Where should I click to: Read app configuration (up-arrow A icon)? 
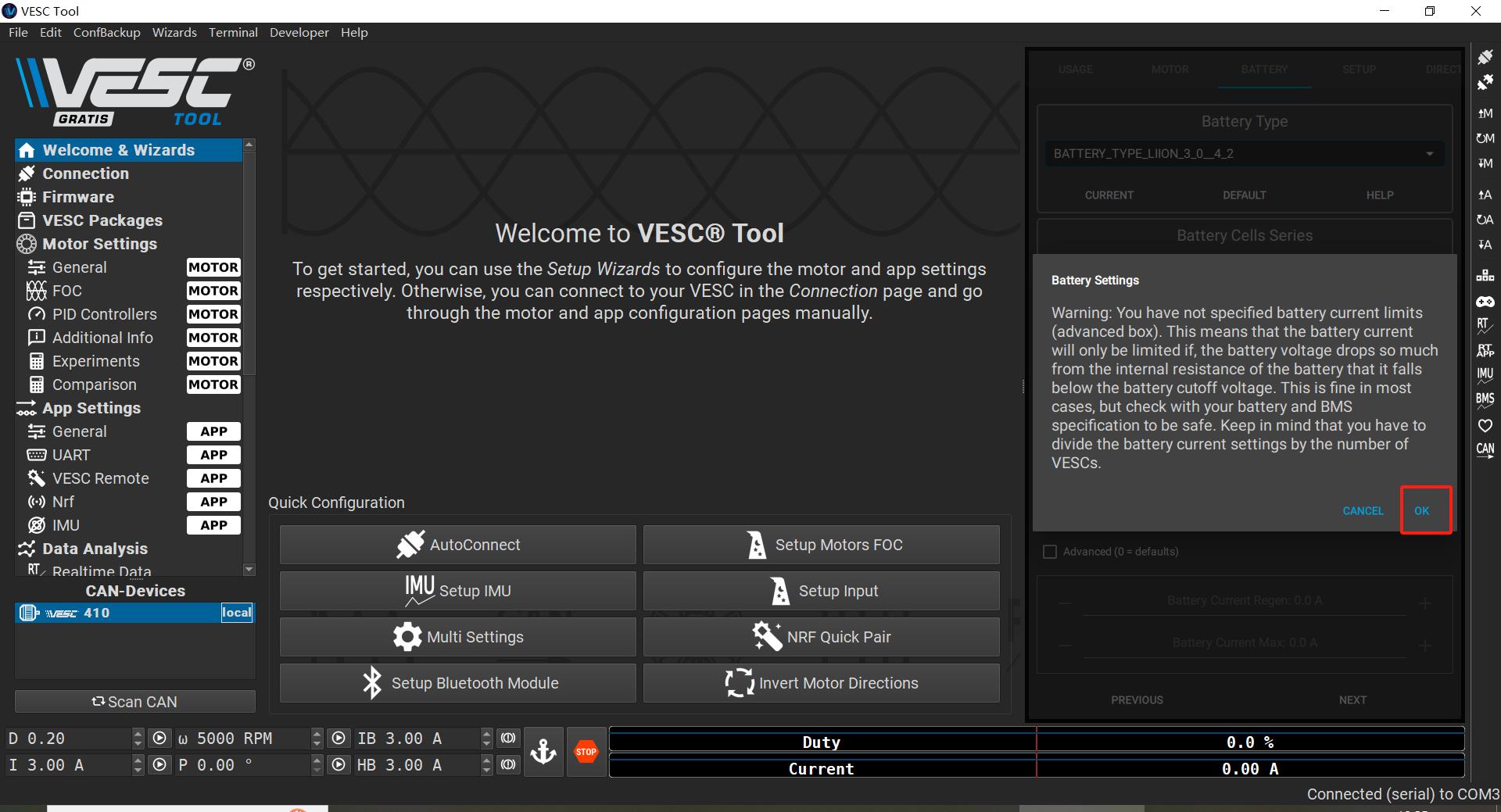click(1485, 195)
